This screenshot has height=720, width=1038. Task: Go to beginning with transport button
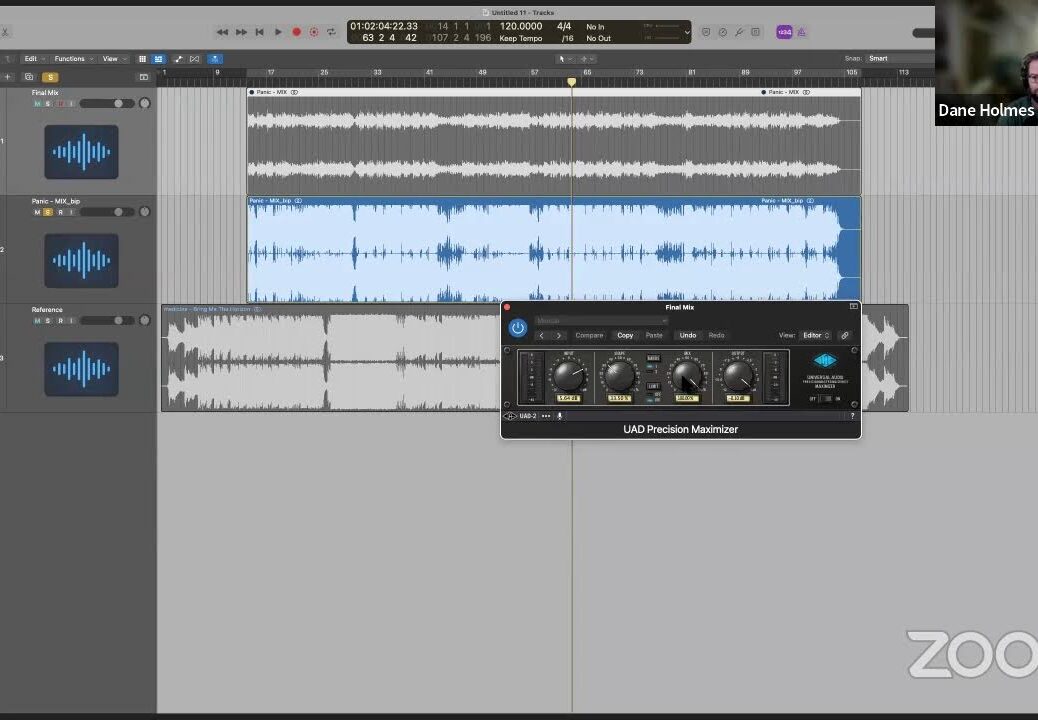click(x=260, y=32)
